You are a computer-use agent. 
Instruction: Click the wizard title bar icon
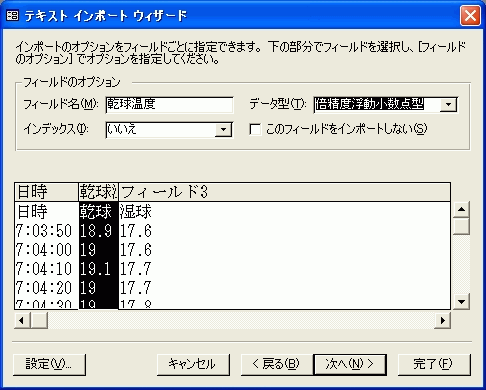tap(13, 15)
